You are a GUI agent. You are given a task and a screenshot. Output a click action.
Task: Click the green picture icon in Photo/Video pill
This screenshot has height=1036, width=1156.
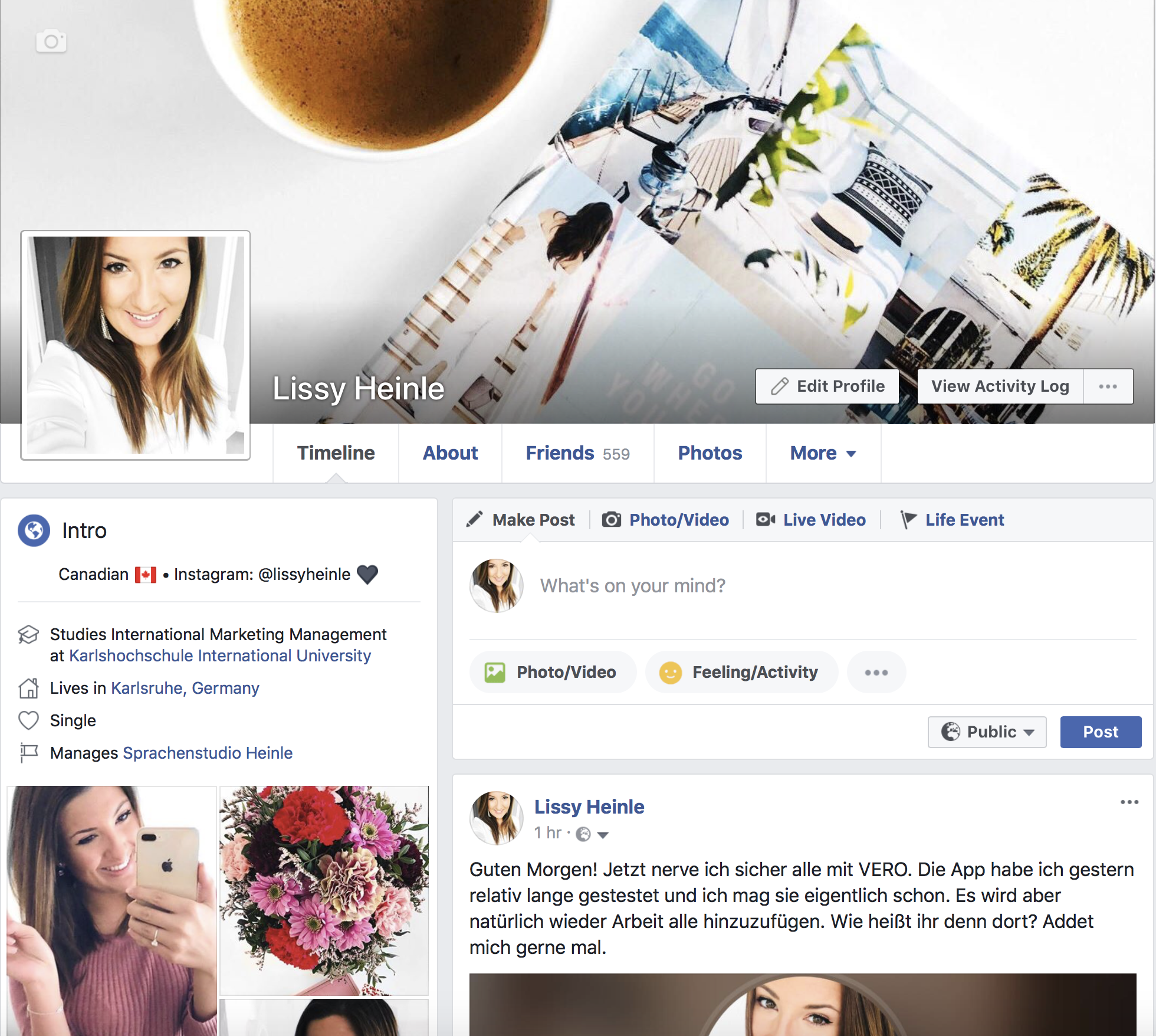pyautogui.click(x=495, y=673)
